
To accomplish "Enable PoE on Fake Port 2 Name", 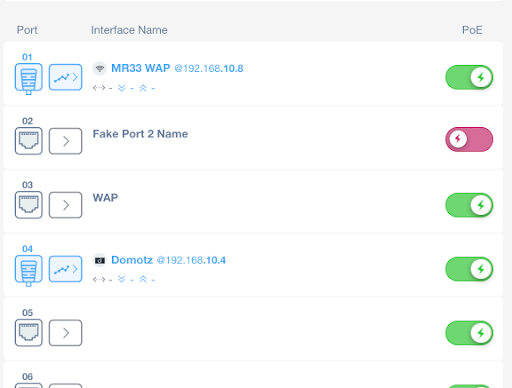I will 469,139.
